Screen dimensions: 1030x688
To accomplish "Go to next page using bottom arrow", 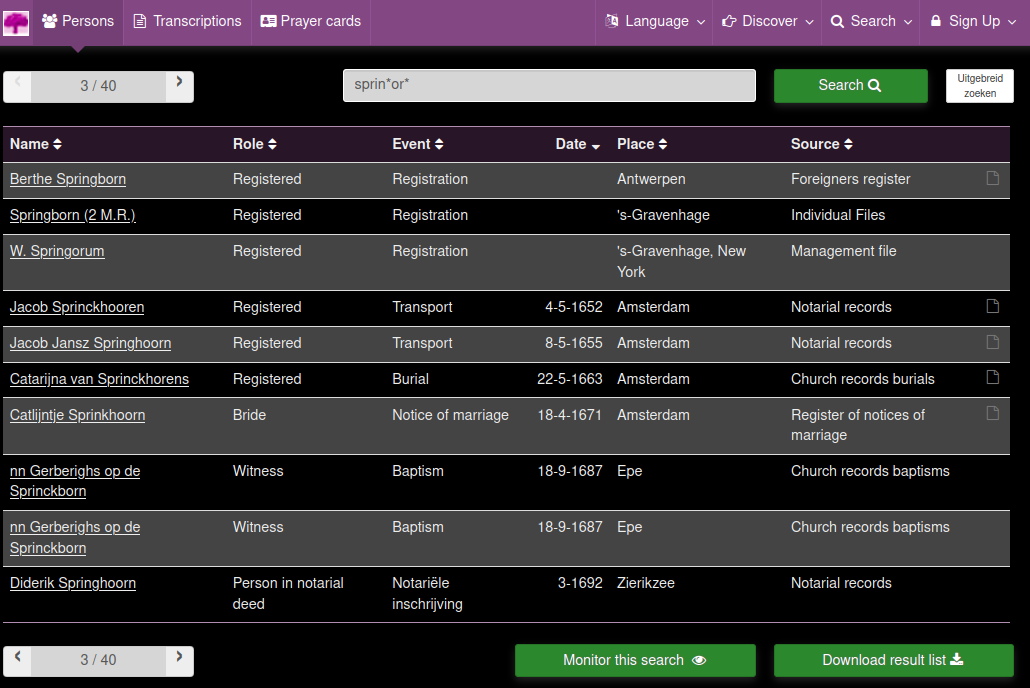I will coord(179,658).
